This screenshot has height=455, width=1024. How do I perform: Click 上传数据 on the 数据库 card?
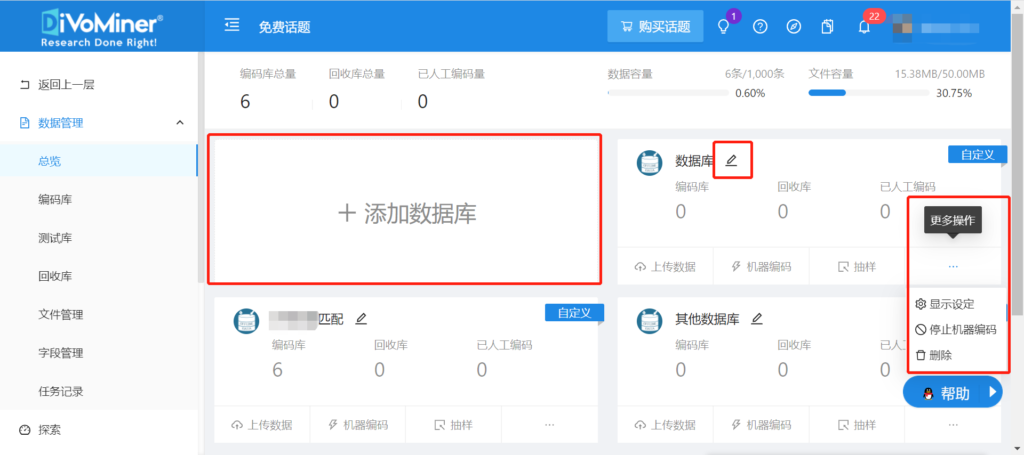[663, 267]
